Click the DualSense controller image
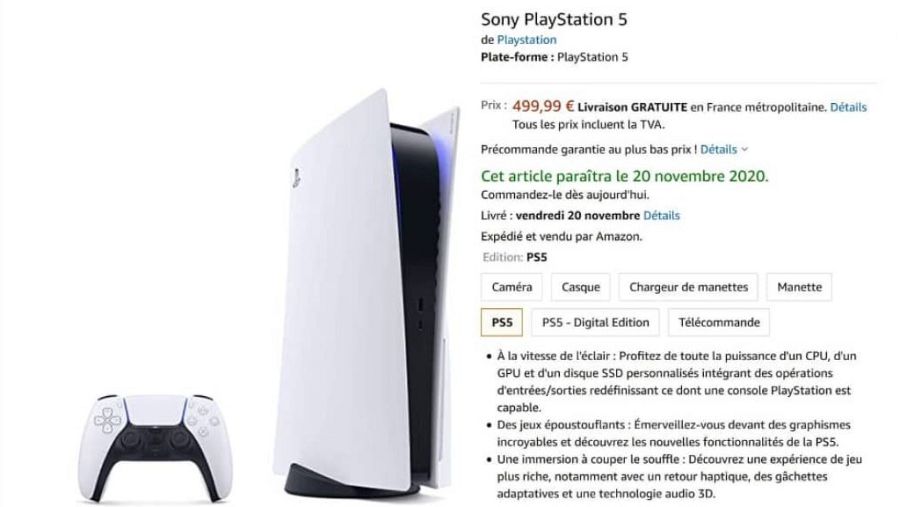 click(x=155, y=448)
